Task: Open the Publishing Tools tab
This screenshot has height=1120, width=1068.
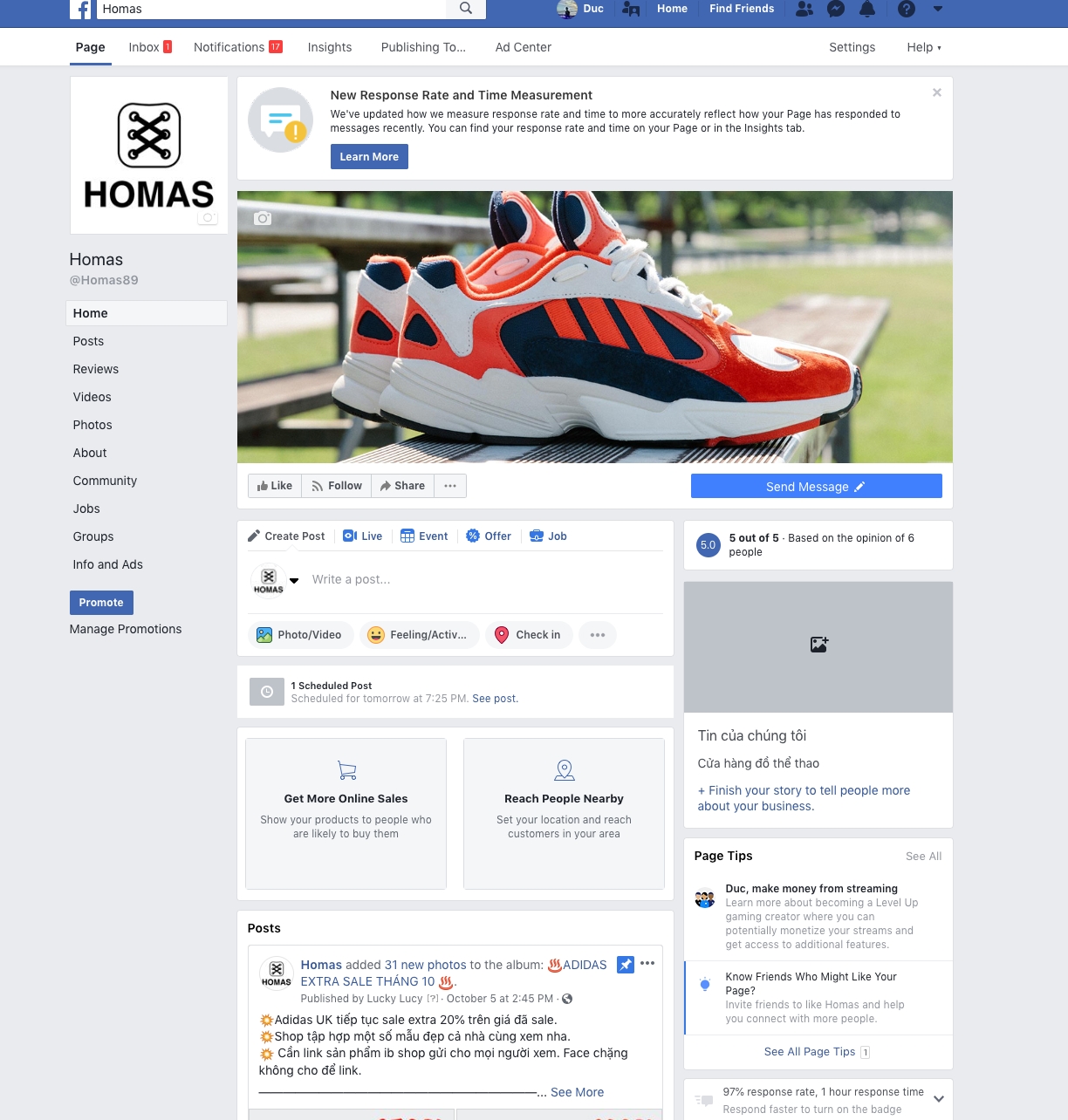Action: [423, 47]
